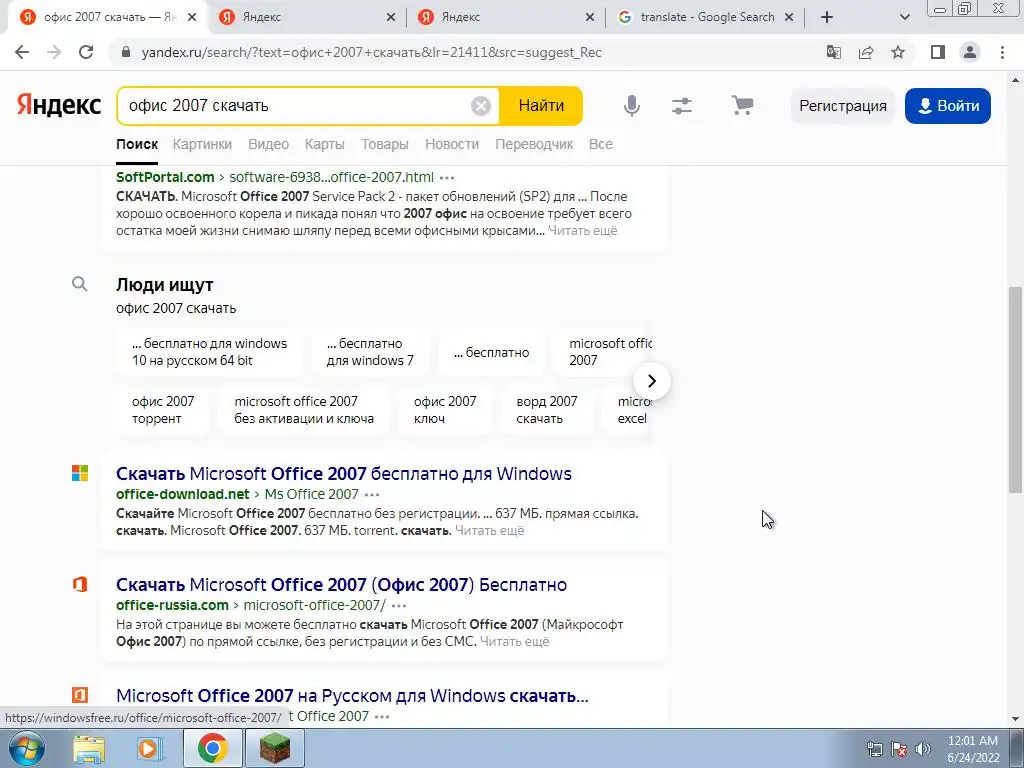The width and height of the screenshot is (1024, 768).
Task: Open a new tab with the plus icon
Action: pyautogui.click(x=827, y=17)
